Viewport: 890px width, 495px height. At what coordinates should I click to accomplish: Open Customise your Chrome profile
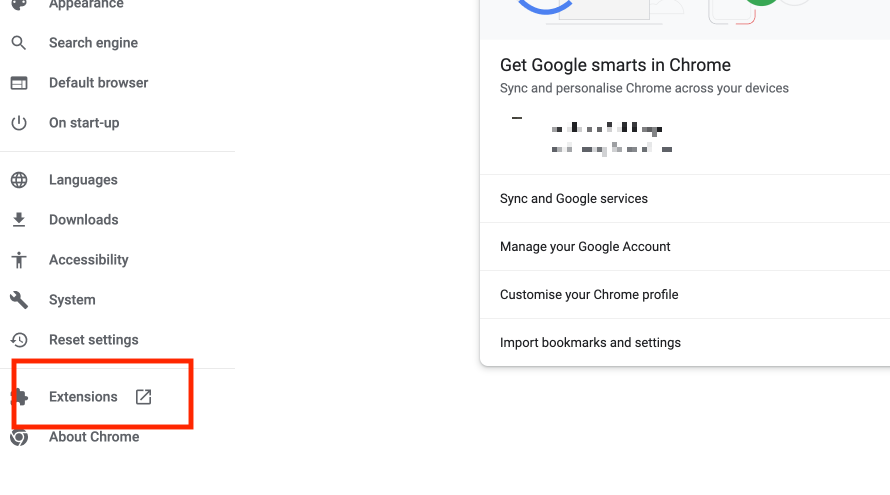[x=685, y=295]
